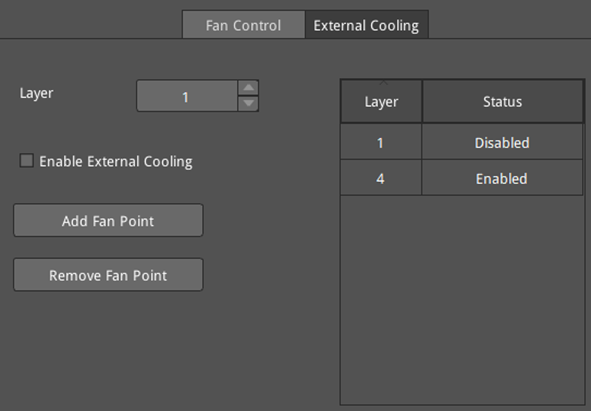This screenshot has height=411, width=591.
Task: Increase the Layer value with up arrow
Action: tap(248, 88)
